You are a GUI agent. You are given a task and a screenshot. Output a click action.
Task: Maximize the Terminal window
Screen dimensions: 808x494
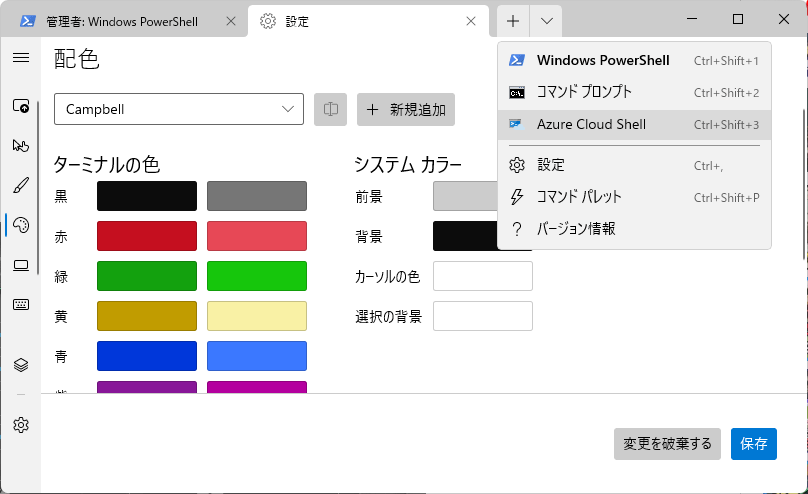pyautogui.click(x=738, y=19)
